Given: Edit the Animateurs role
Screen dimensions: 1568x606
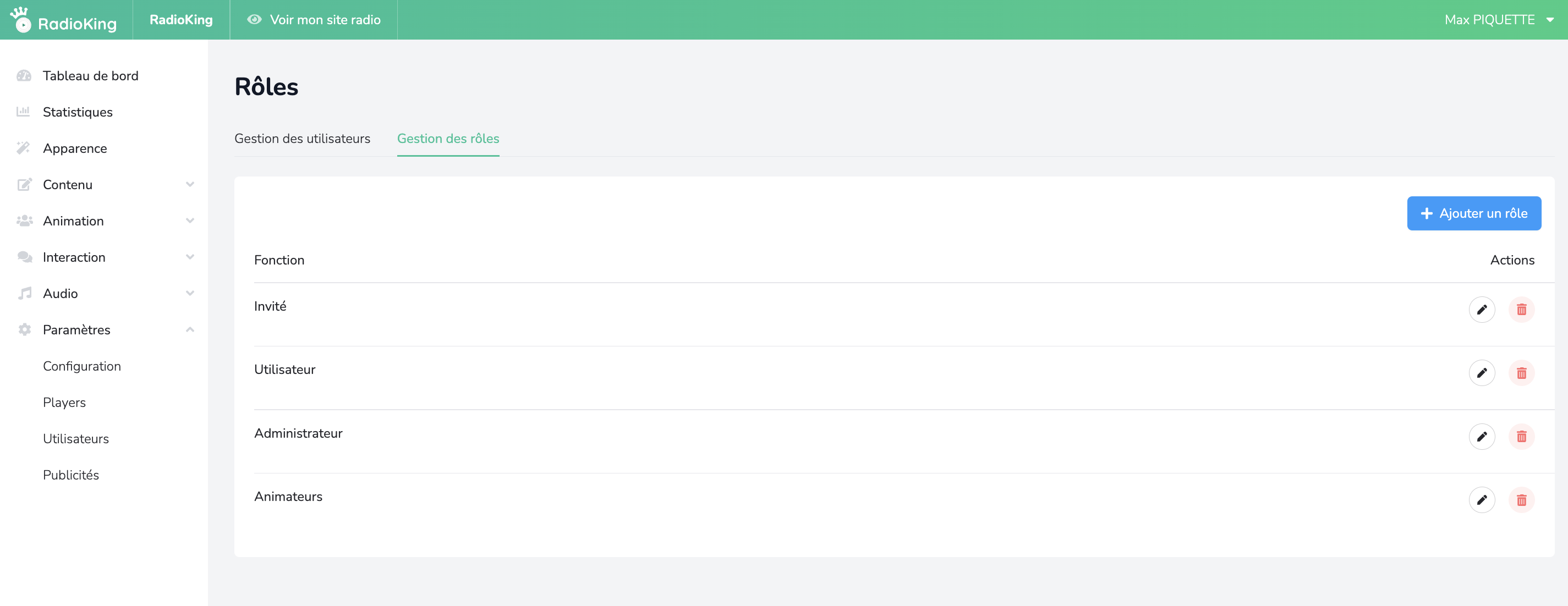Looking at the screenshot, I should click(x=1481, y=500).
